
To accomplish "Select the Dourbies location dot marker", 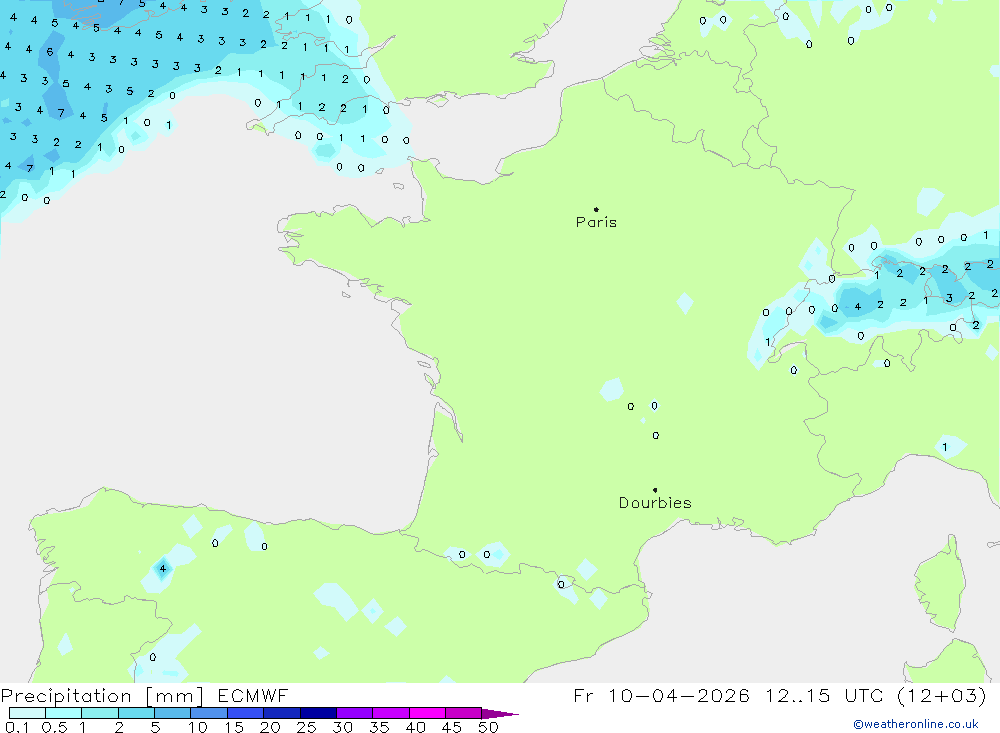I will [655, 490].
